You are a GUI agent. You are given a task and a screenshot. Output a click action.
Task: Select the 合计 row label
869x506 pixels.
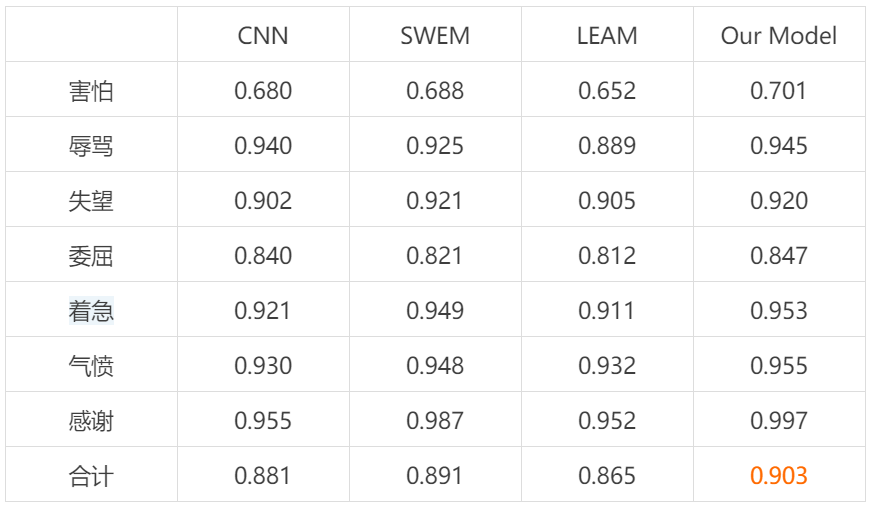point(91,476)
